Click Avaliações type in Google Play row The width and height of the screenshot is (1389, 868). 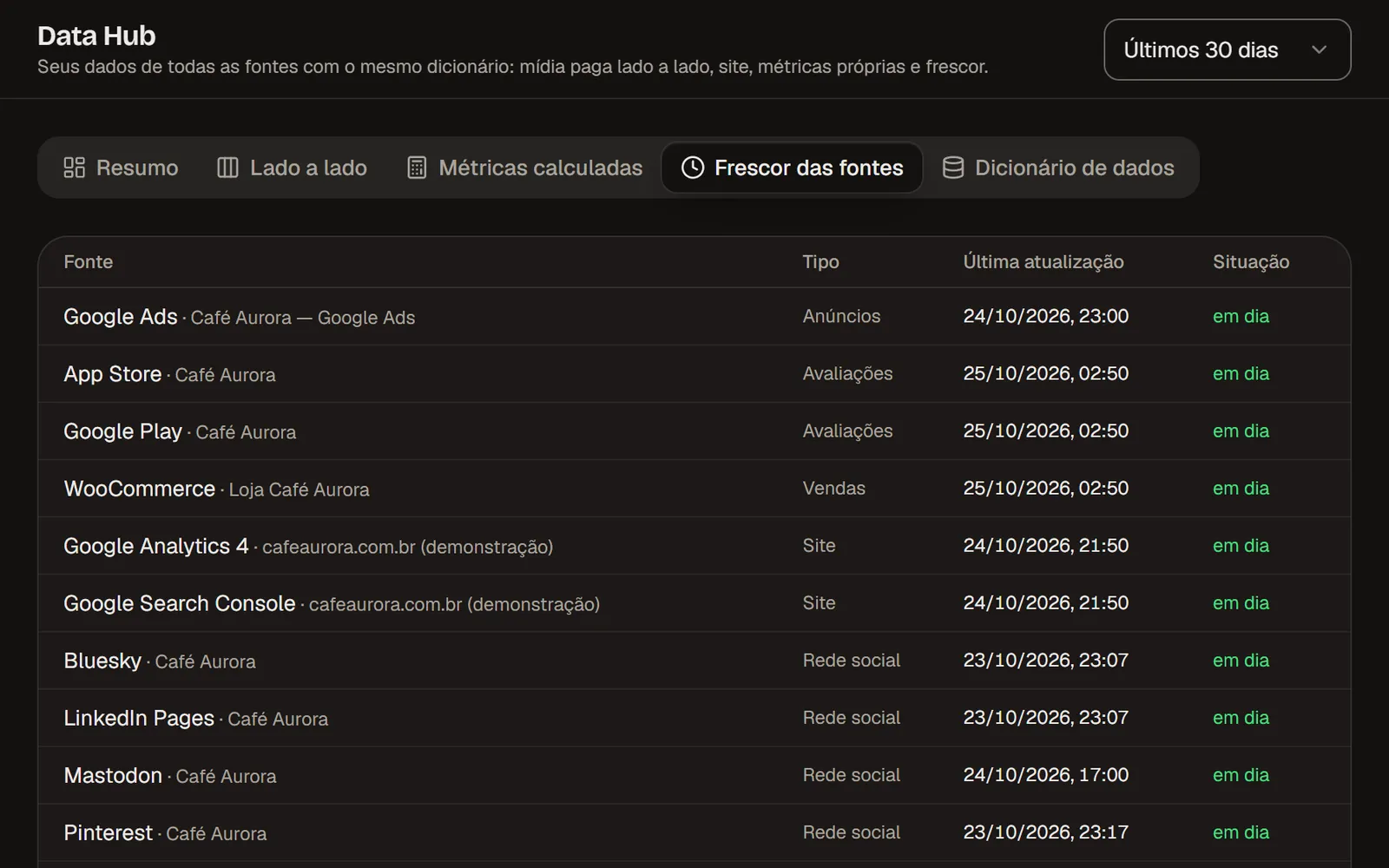(x=847, y=431)
